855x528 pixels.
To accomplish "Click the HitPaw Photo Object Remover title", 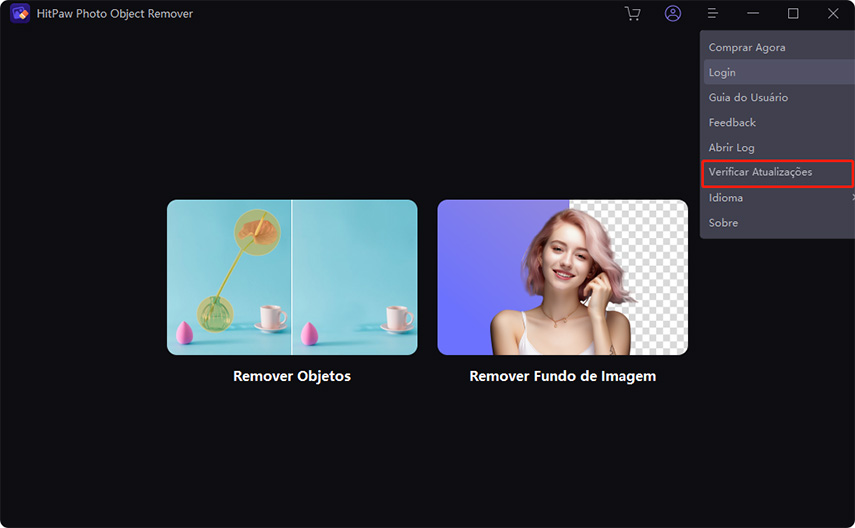I will (x=115, y=14).
